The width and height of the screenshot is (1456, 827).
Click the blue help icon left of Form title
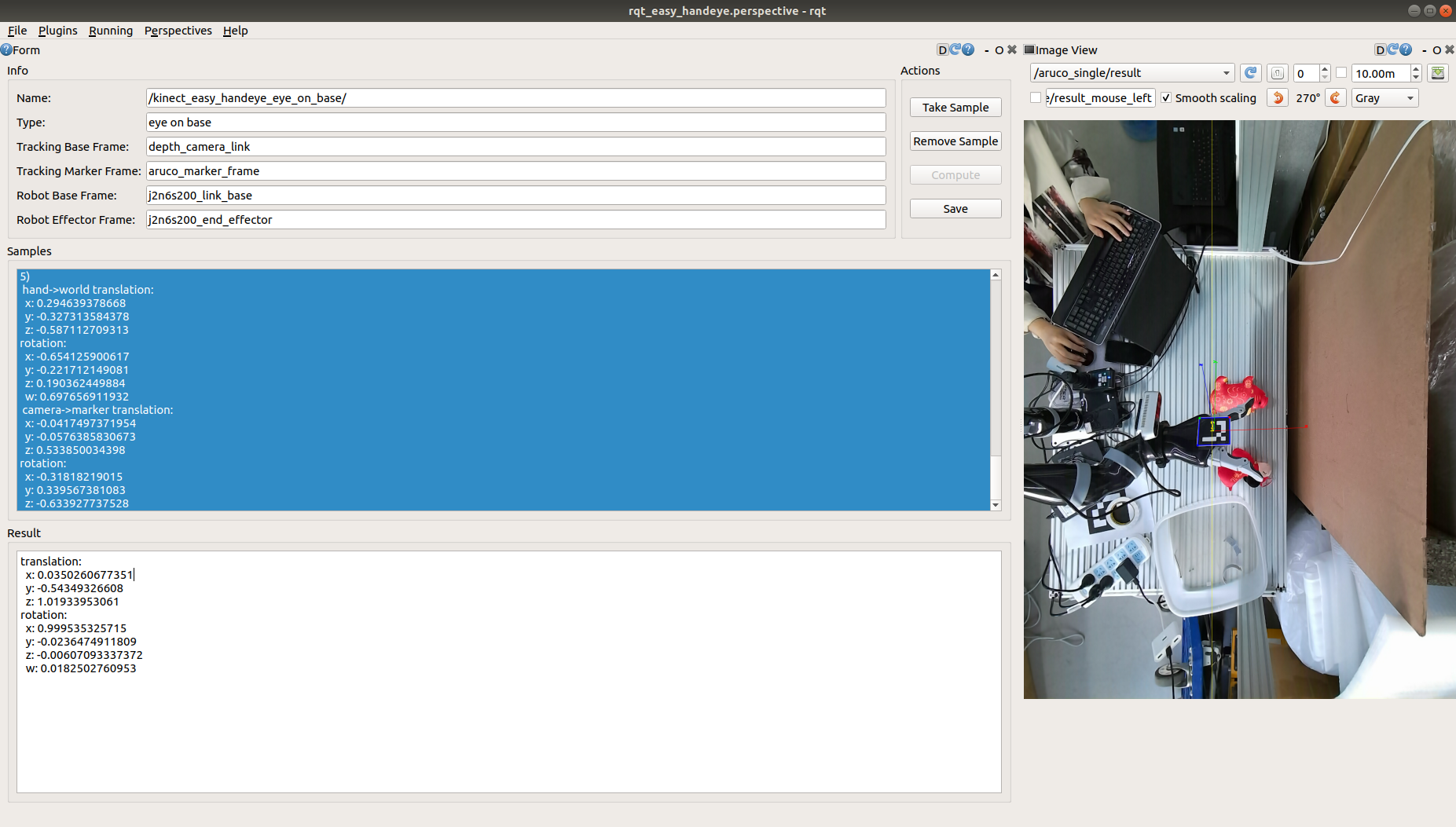tap(6, 49)
